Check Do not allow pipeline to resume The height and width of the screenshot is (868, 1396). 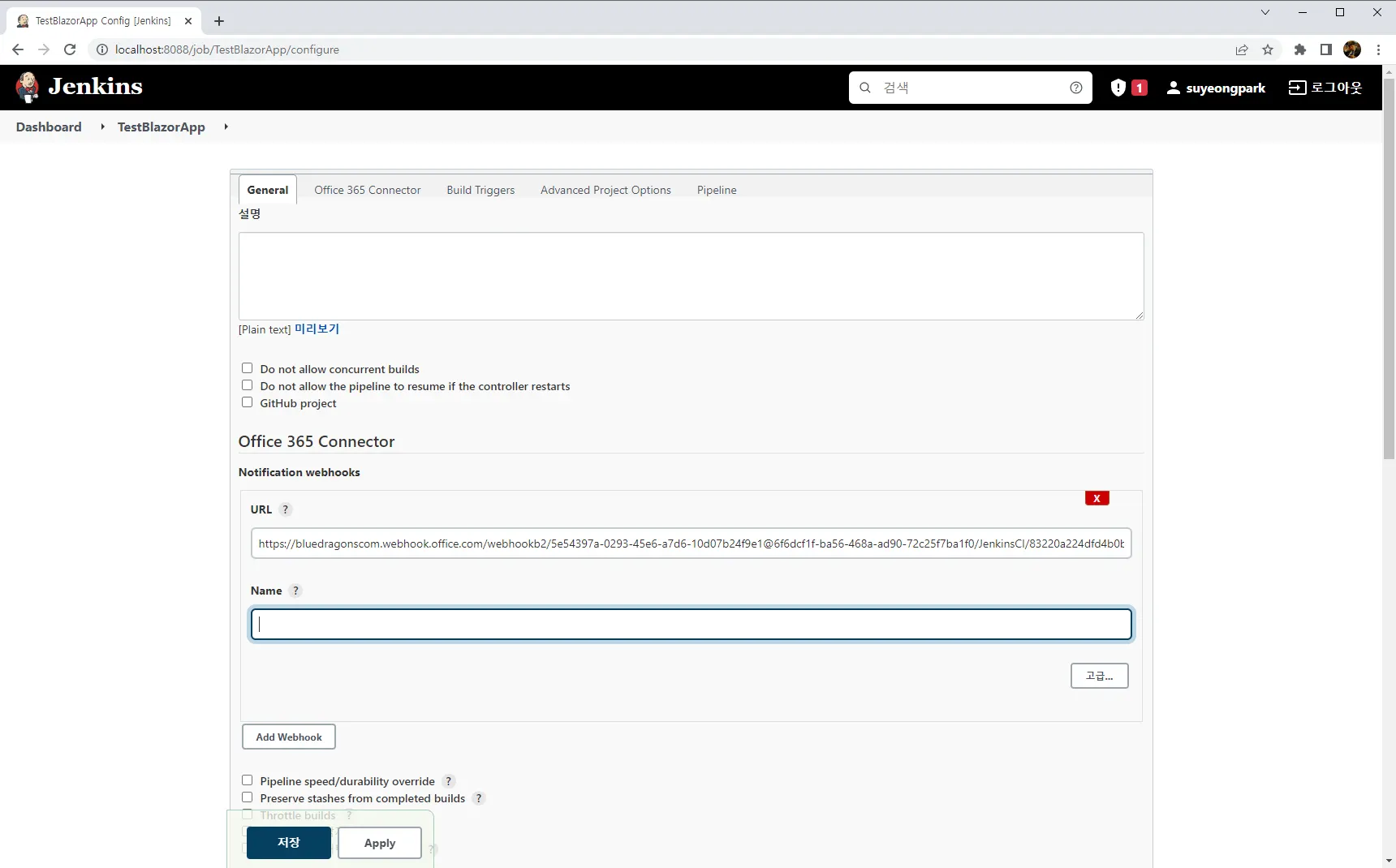(x=248, y=385)
